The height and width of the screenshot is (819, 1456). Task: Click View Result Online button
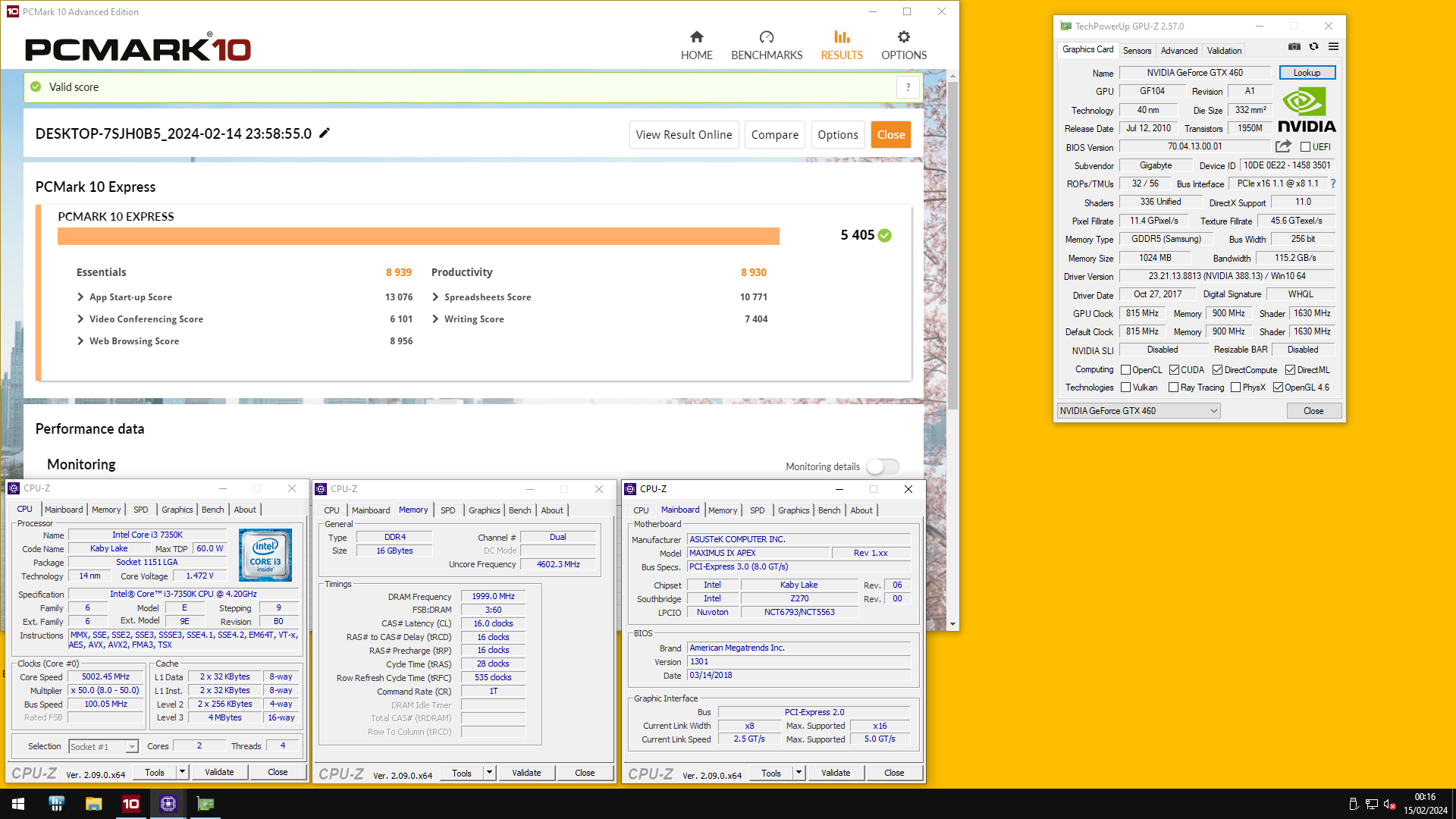tap(684, 135)
